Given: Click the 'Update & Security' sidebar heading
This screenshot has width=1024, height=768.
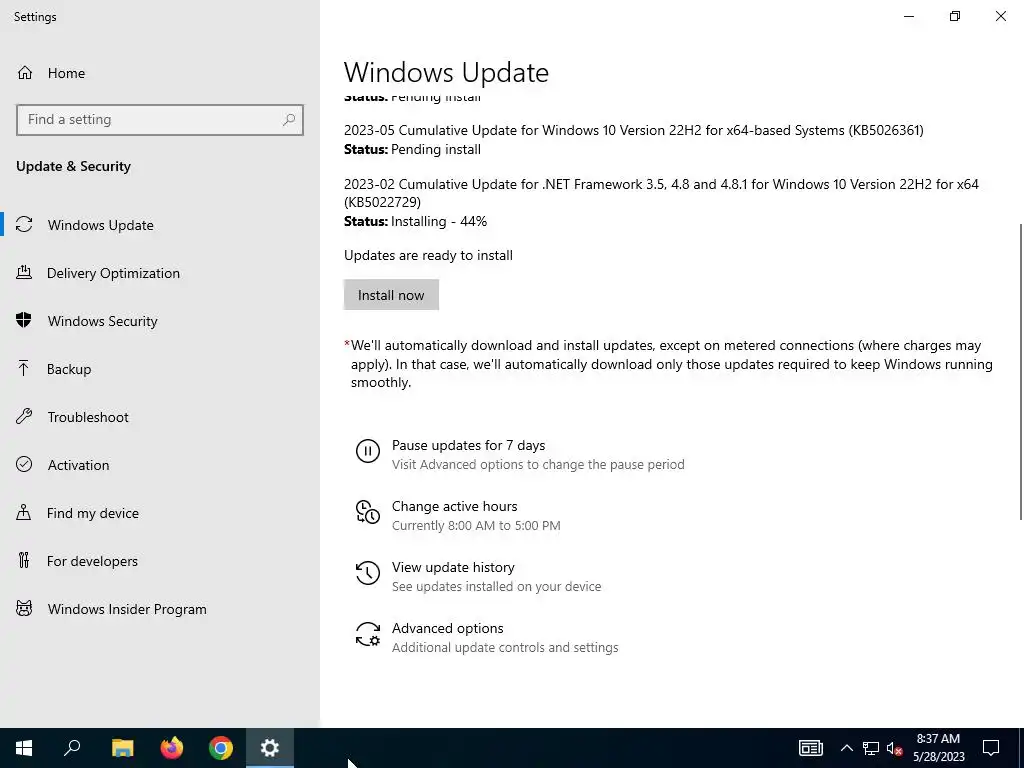Looking at the screenshot, I should click(x=73, y=166).
